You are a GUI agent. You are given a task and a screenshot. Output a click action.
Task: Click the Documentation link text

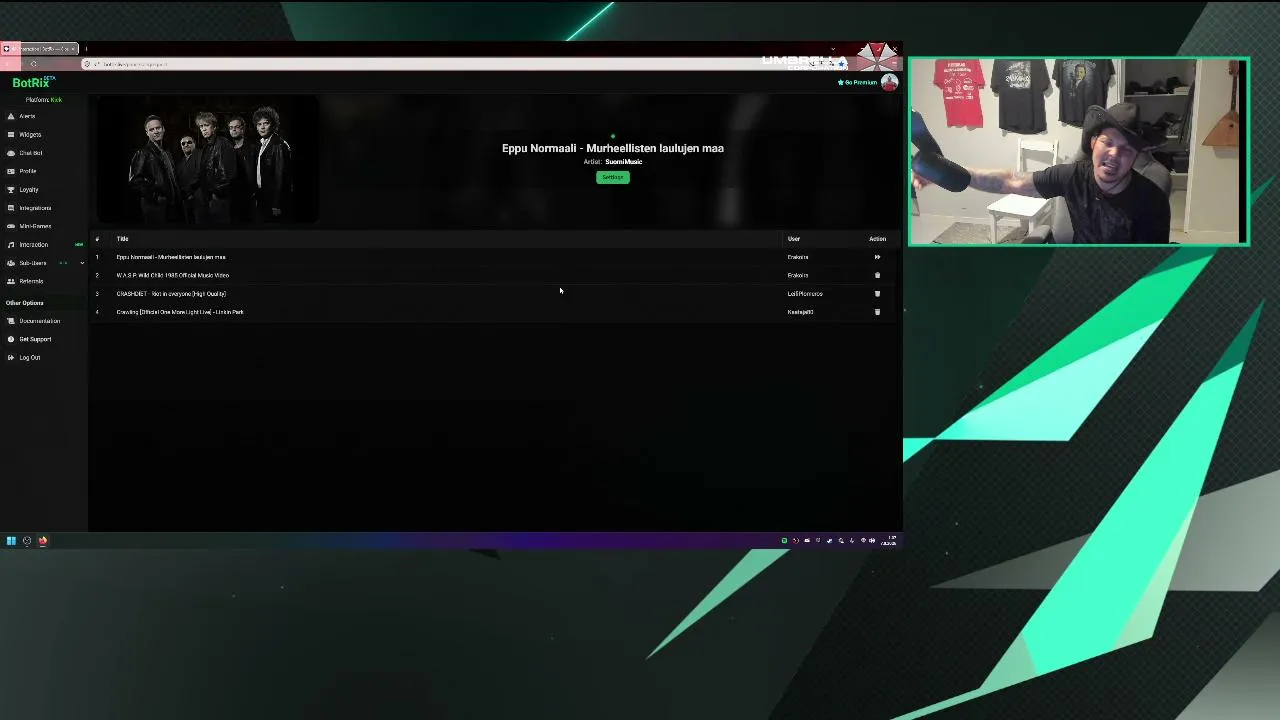40,321
